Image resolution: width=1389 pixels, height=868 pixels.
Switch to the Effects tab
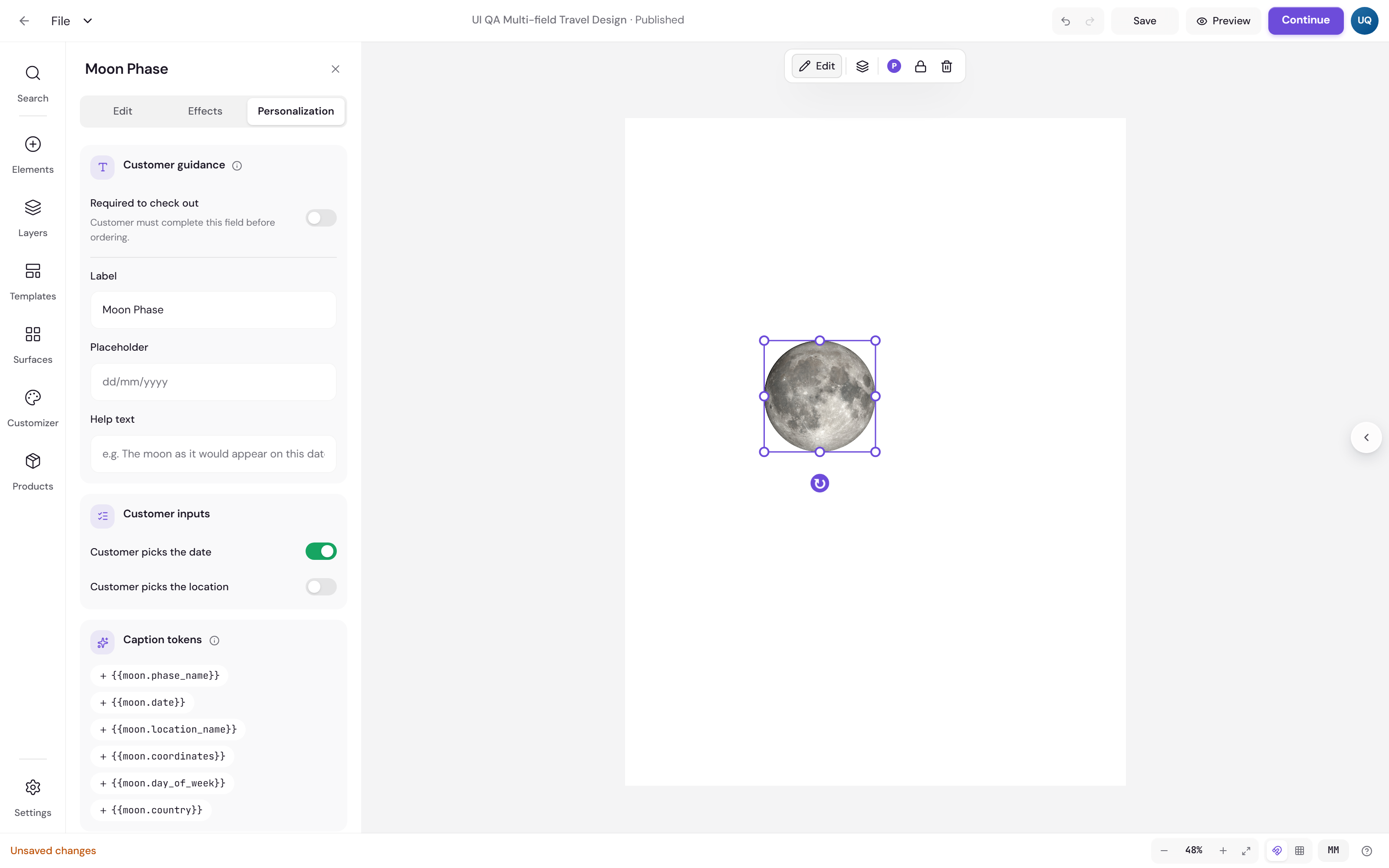point(205,112)
